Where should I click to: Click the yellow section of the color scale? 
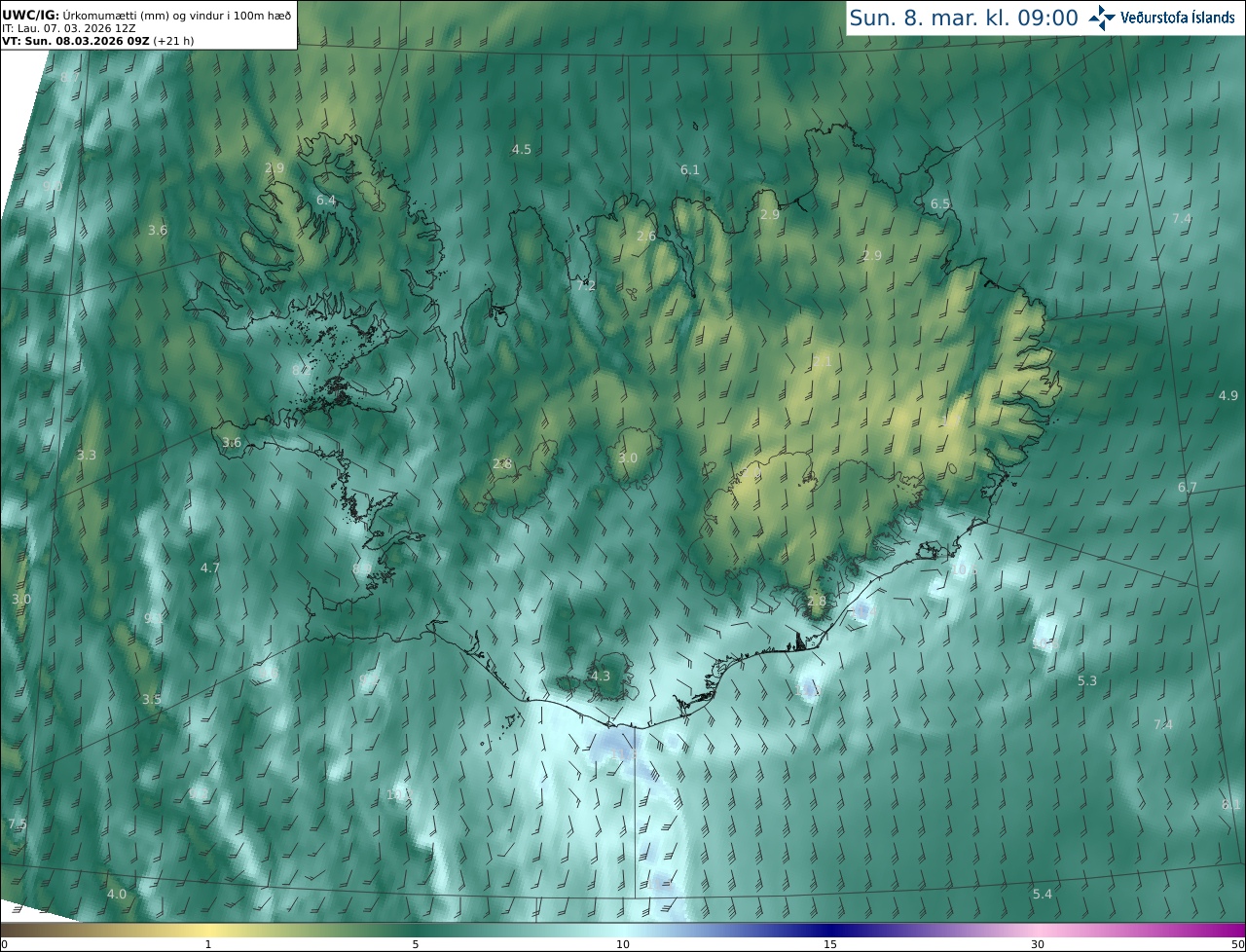click(207, 930)
